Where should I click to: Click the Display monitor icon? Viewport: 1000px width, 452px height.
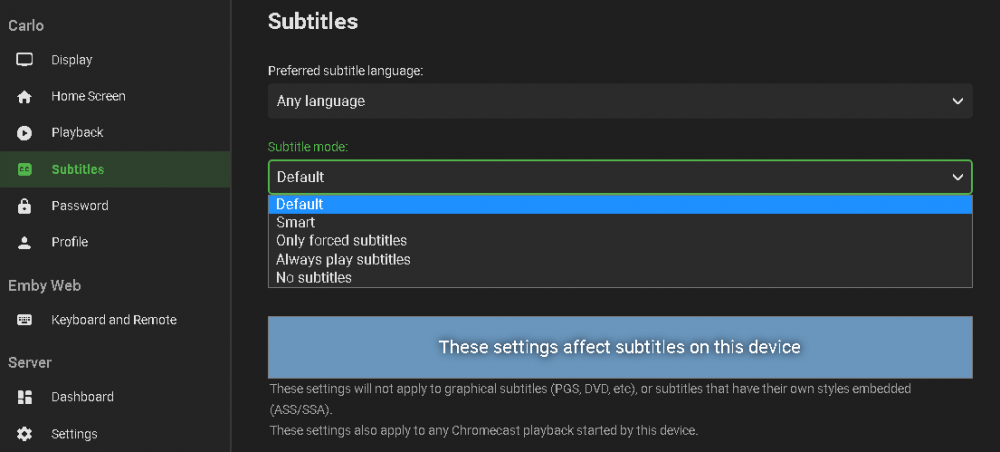25,60
